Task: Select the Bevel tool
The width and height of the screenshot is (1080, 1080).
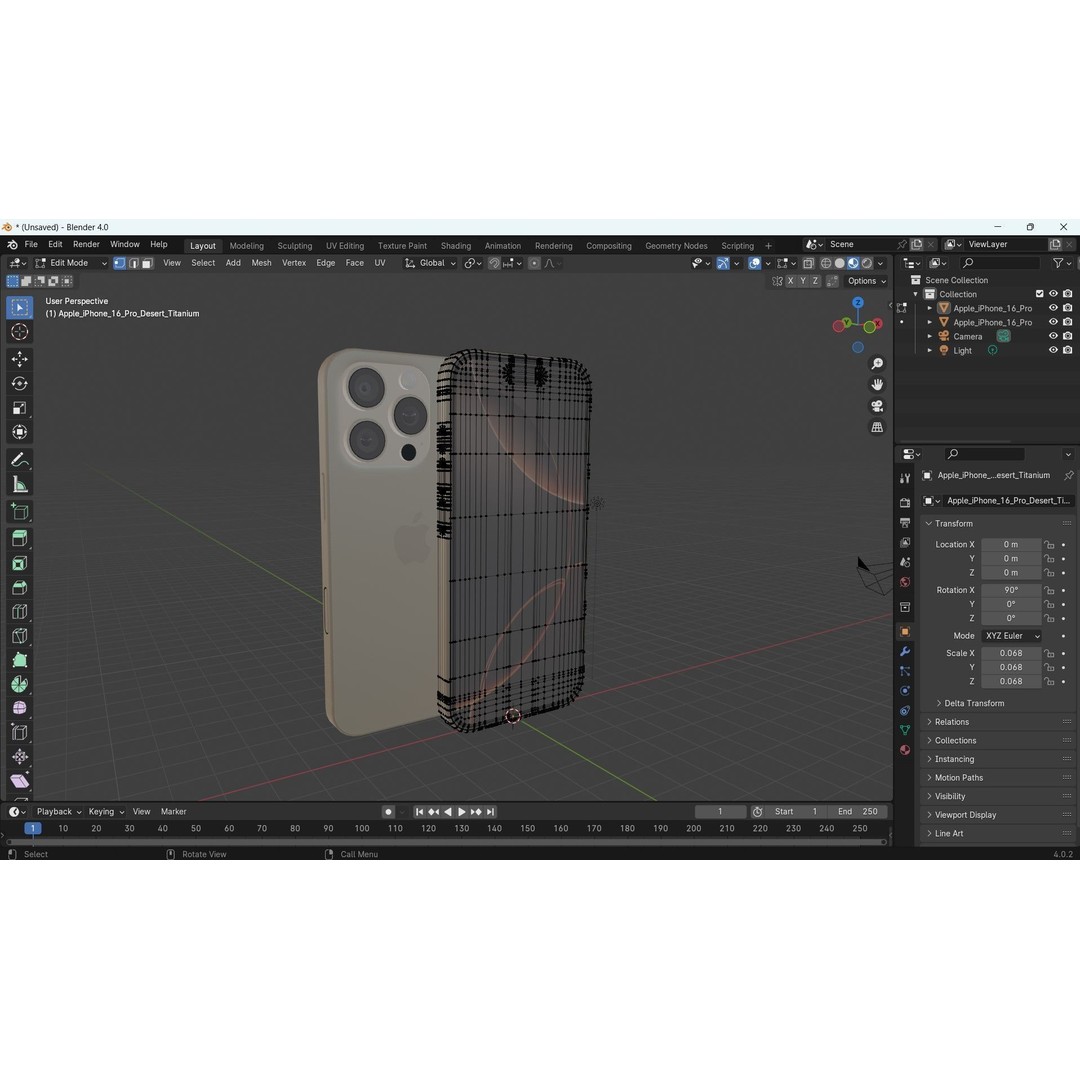Action: click(19, 587)
